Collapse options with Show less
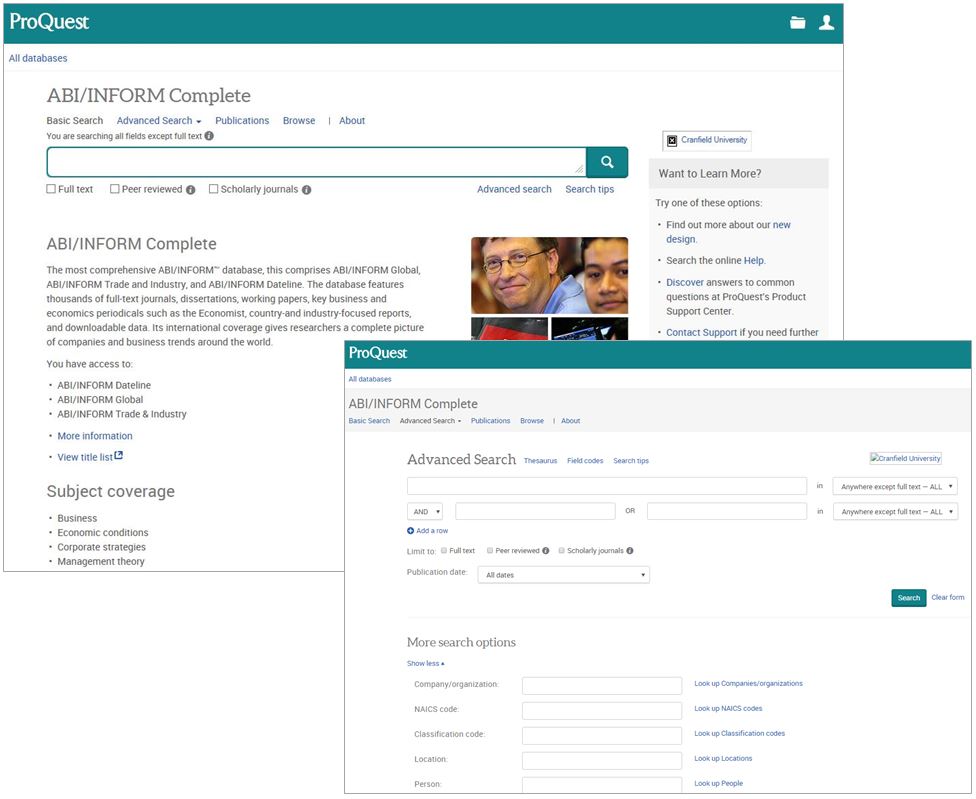Image resolution: width=976 pixels, height=799 pixels. [x=425, y=663]
